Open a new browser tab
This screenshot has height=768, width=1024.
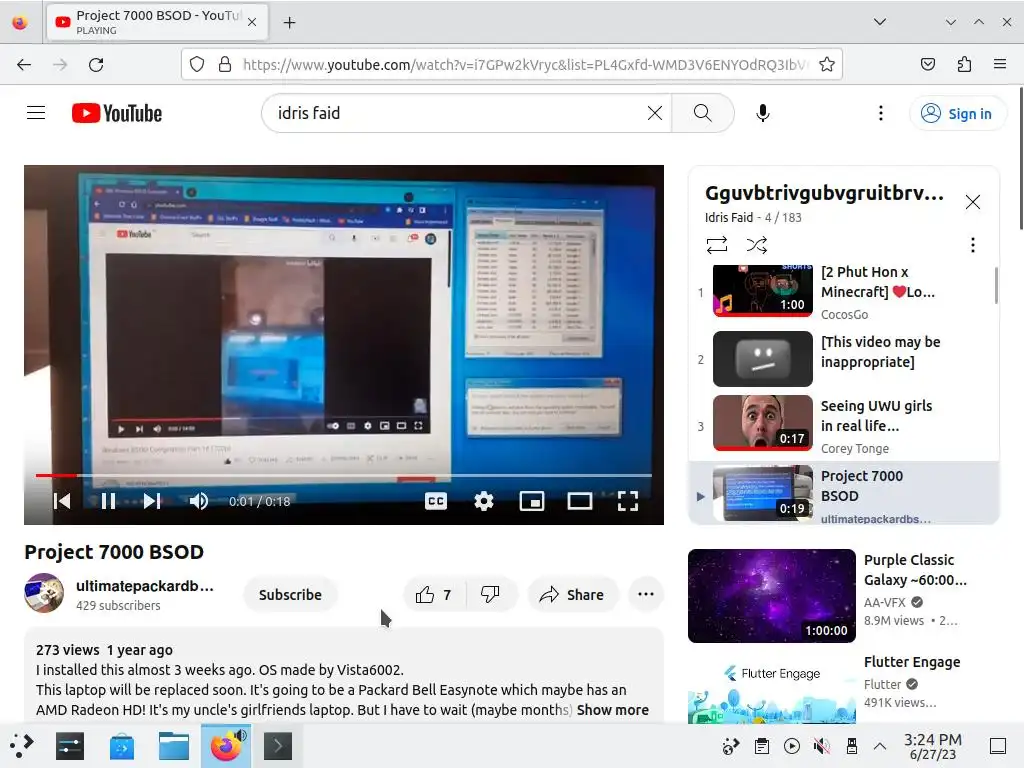point(289,22)
